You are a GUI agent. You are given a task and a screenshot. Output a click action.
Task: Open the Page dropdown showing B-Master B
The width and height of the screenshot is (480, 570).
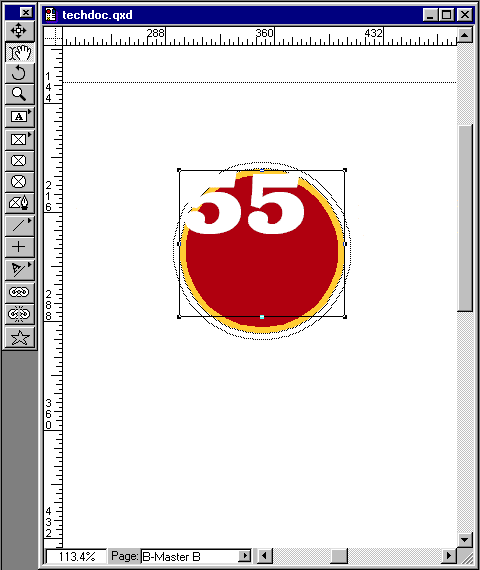click(196, 556)
